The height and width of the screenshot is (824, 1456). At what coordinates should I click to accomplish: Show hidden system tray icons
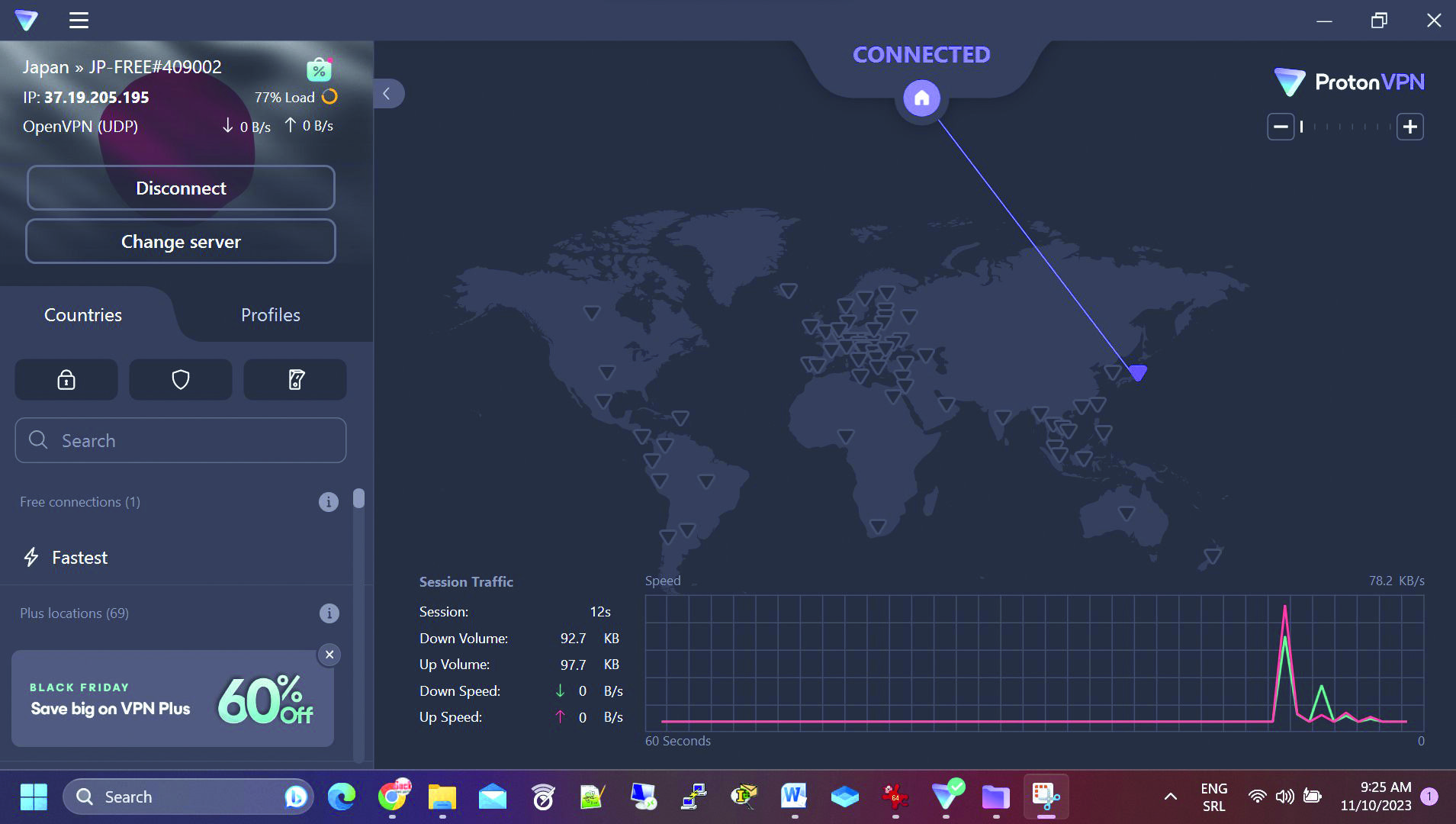point(1170,797)
